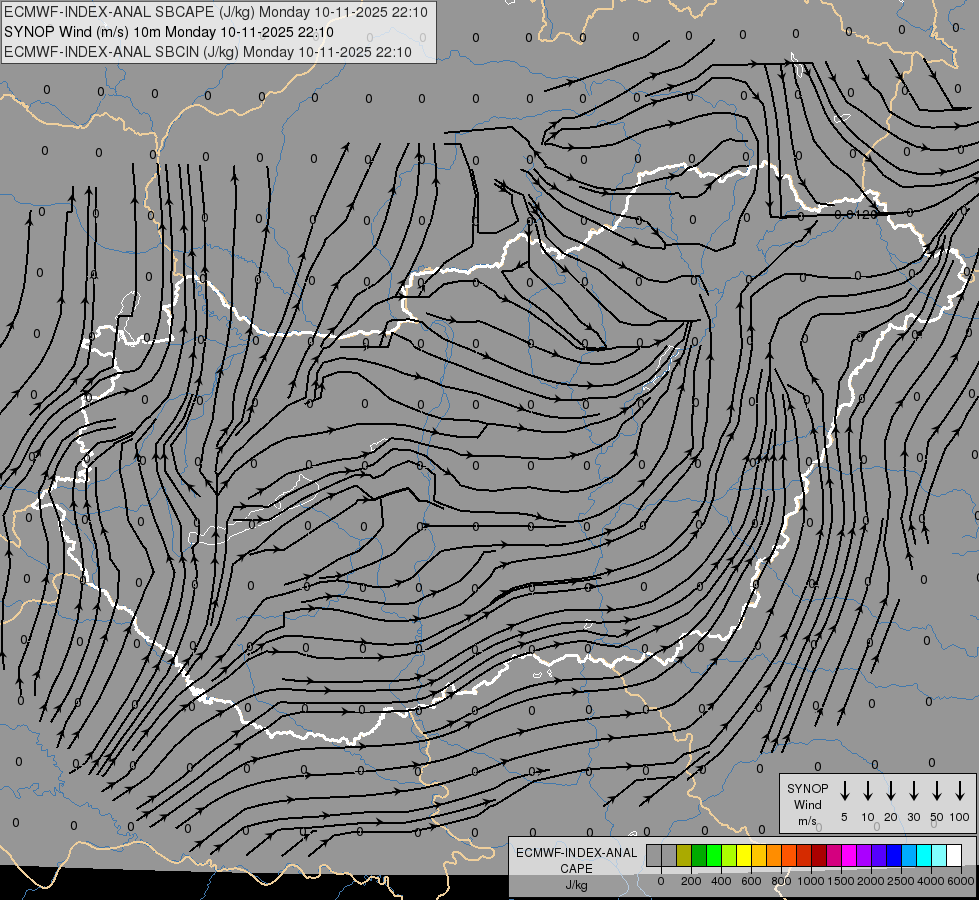Screen dimensions: 979x900
Task: Click the '6000' tick label on color bar
Action: (x=962, y=881)
